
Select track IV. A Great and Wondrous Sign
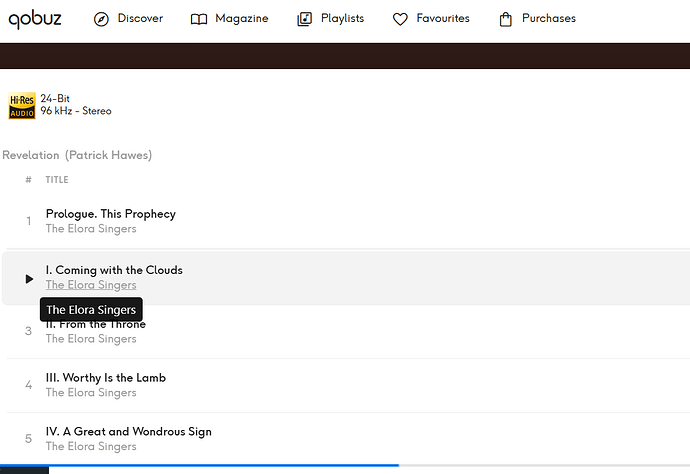[x=128, y=432]
